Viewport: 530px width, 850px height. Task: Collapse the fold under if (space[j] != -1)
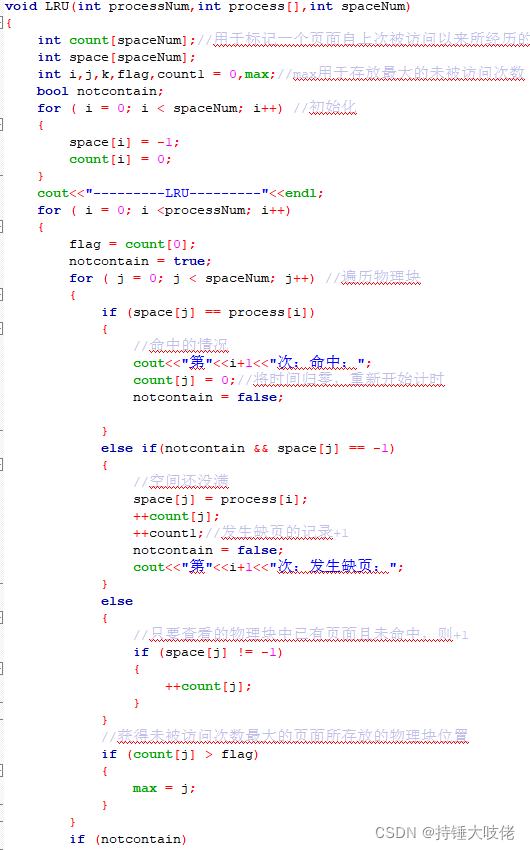click(2, 668)
